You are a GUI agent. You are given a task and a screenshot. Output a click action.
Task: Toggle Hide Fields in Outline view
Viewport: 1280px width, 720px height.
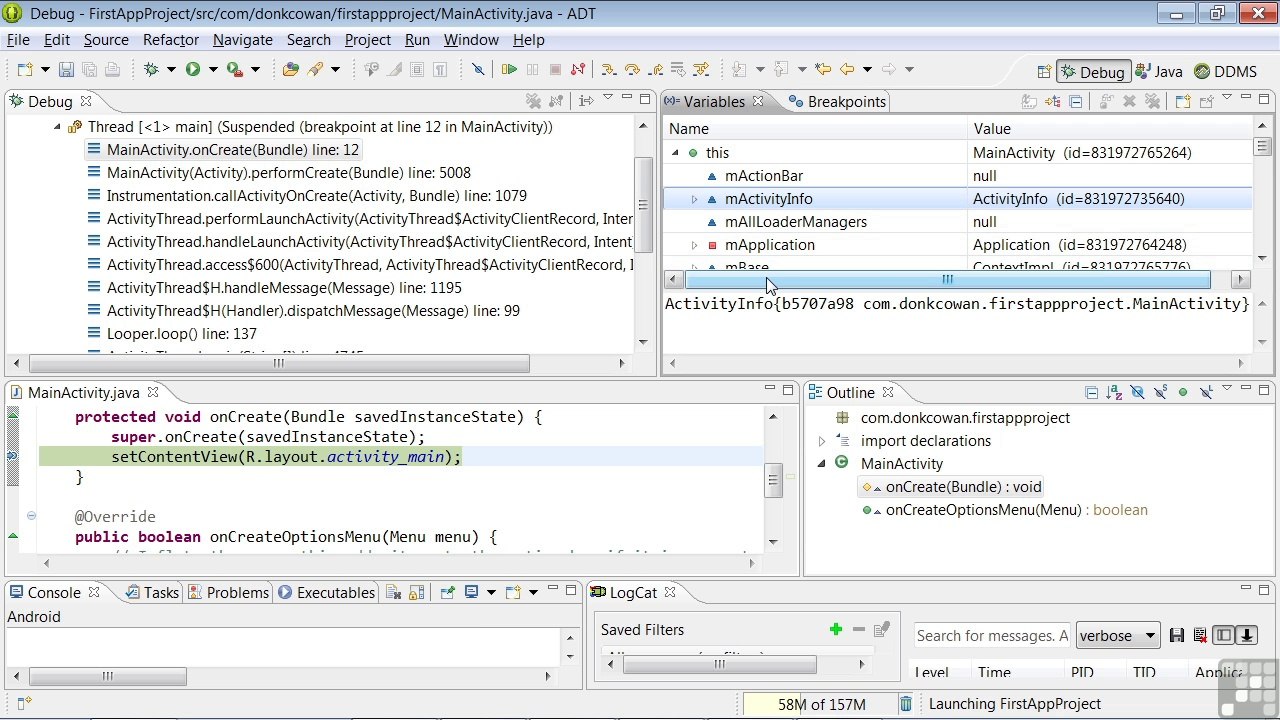tap(1137, 392)
